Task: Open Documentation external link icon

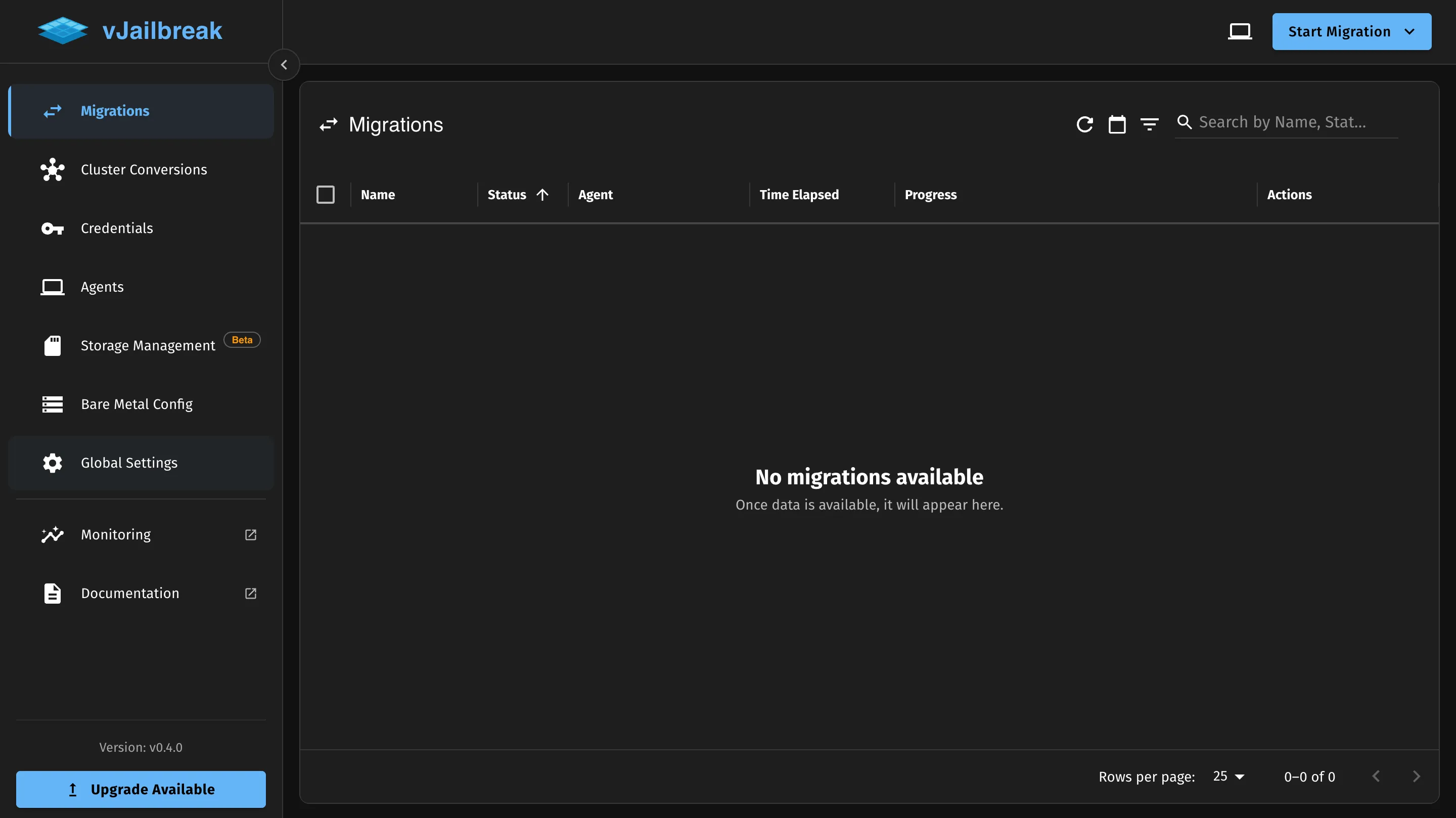Action: point(250,593)
